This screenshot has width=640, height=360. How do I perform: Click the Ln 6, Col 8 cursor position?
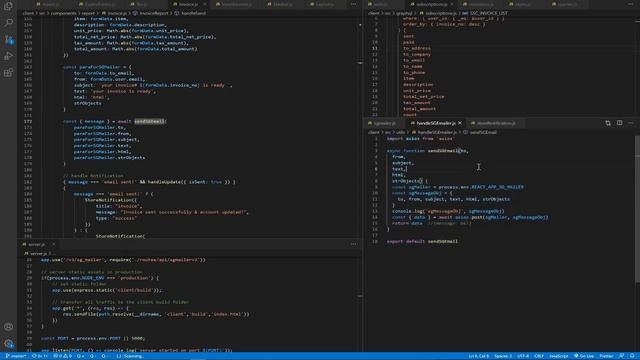tap(478, 356)
